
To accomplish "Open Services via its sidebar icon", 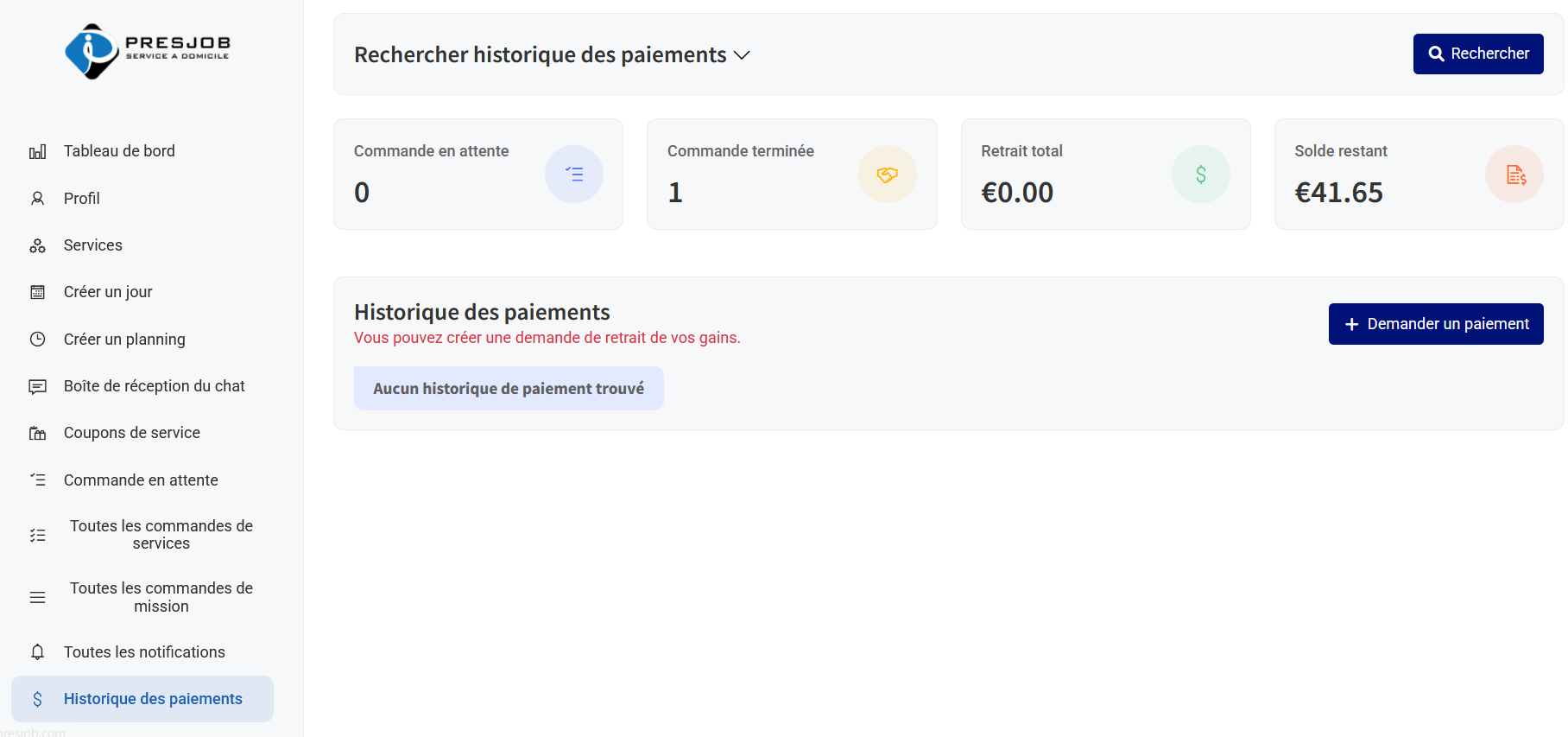I will 38,245.
